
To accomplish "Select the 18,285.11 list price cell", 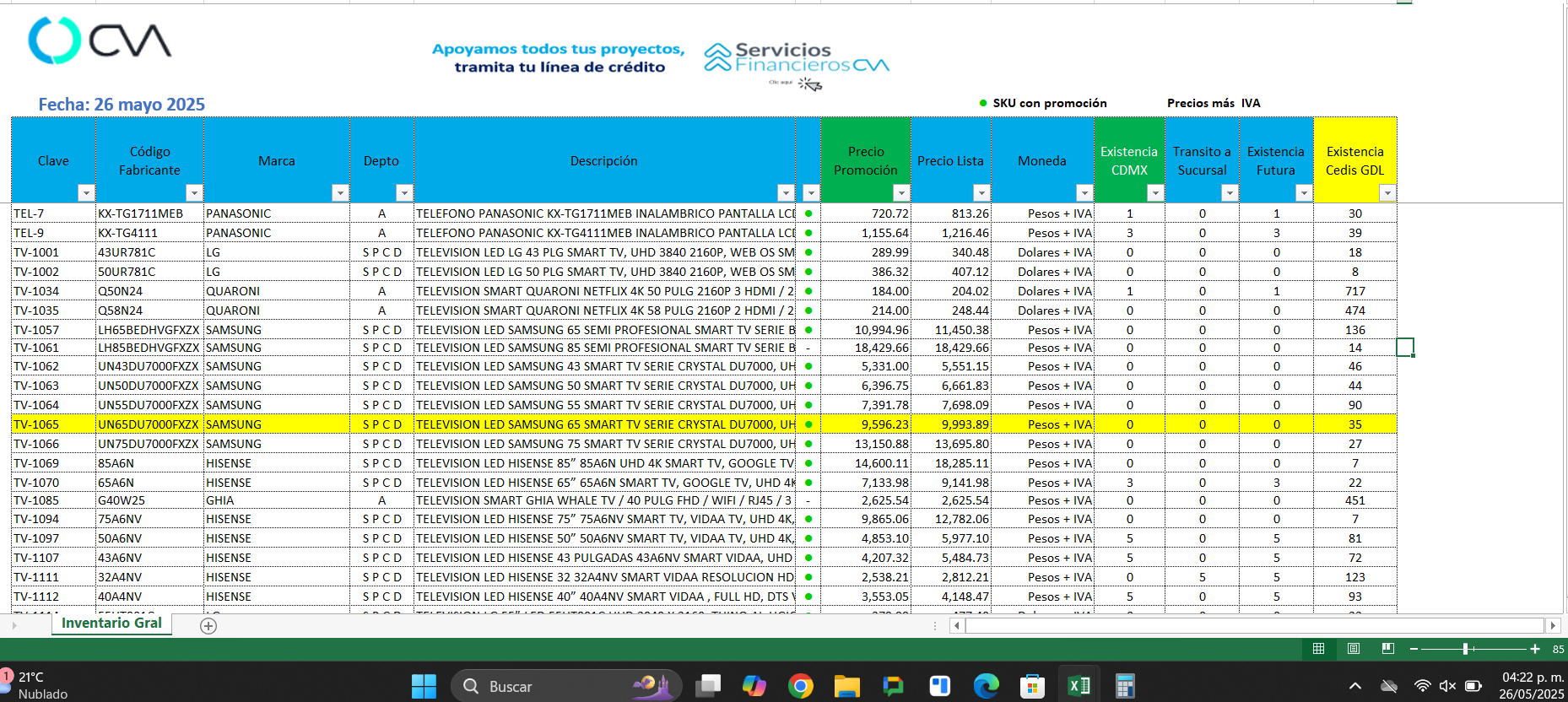I will 951,463.
